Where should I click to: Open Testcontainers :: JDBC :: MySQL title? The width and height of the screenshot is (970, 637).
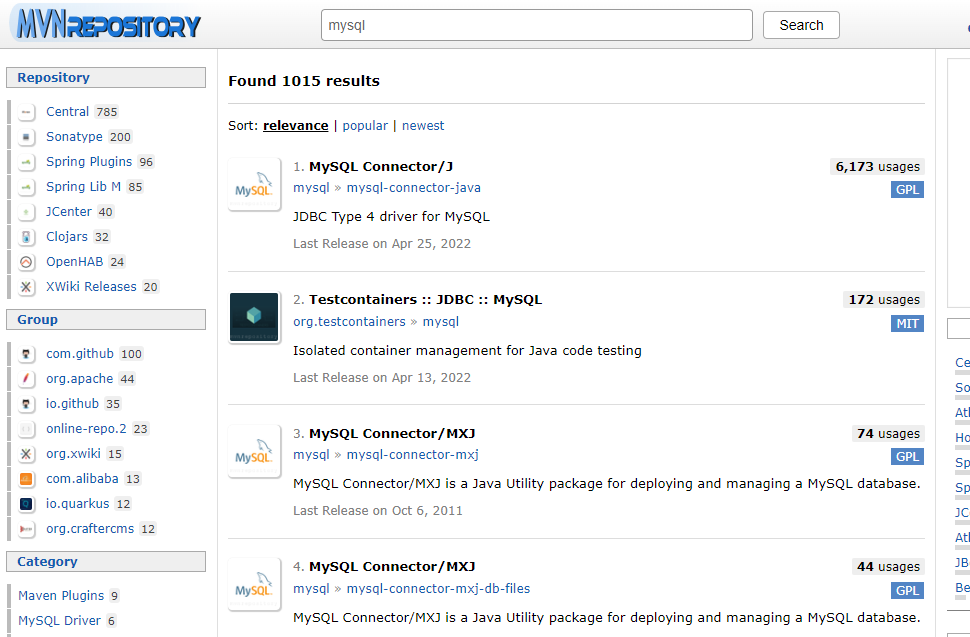point(426,299)
